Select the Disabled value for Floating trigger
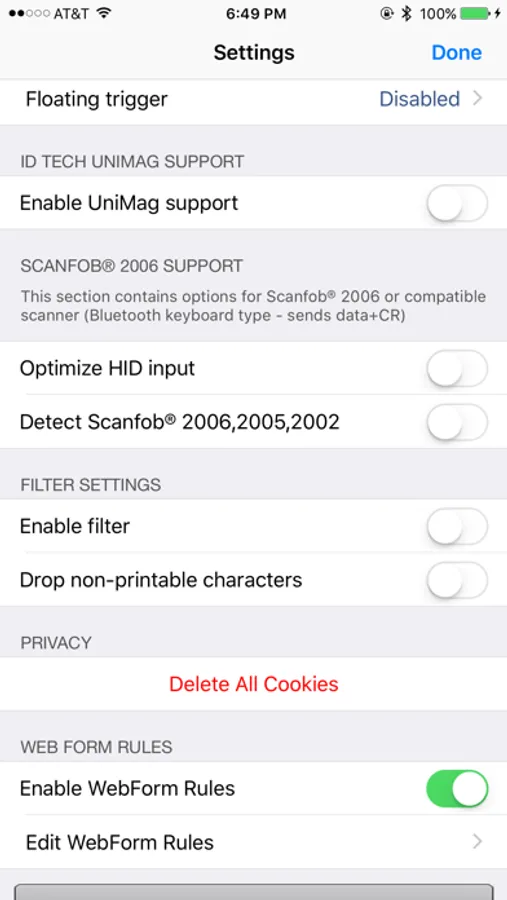The width and height of the screenshot is (507, 900). [420, 99]
